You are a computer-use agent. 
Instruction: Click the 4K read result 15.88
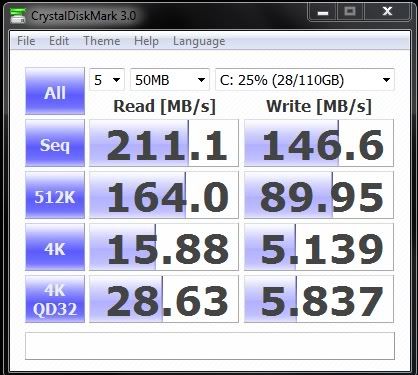[164, 247]
